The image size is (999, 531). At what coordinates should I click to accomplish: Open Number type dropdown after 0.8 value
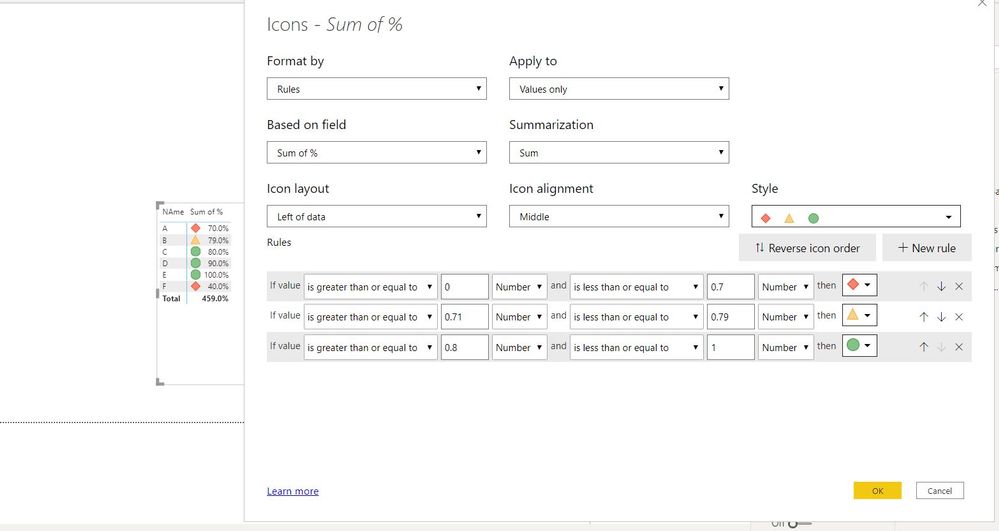click(x=519, y=347)
